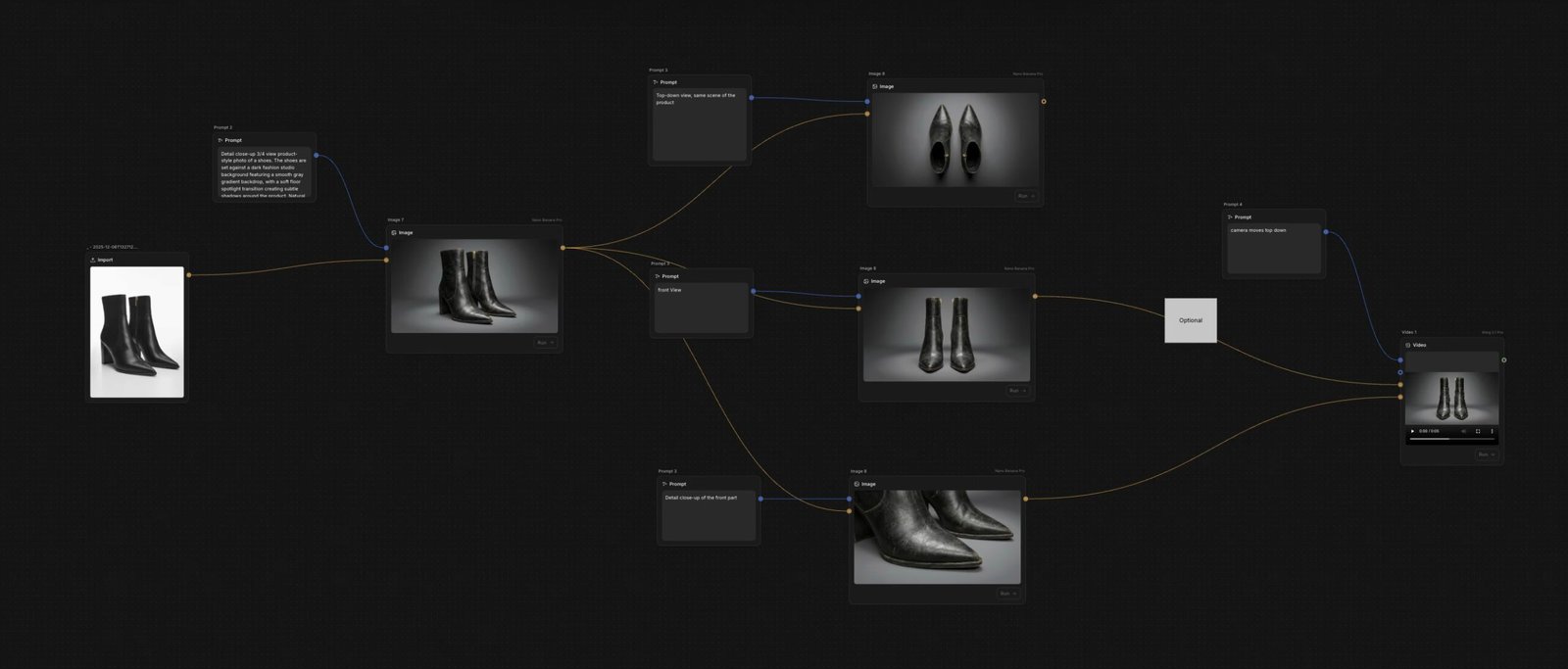Open Run dropdown arrow on front view image node
Image resolution: width=1568 pixels, height=669 pixels.
[1023, 391]
